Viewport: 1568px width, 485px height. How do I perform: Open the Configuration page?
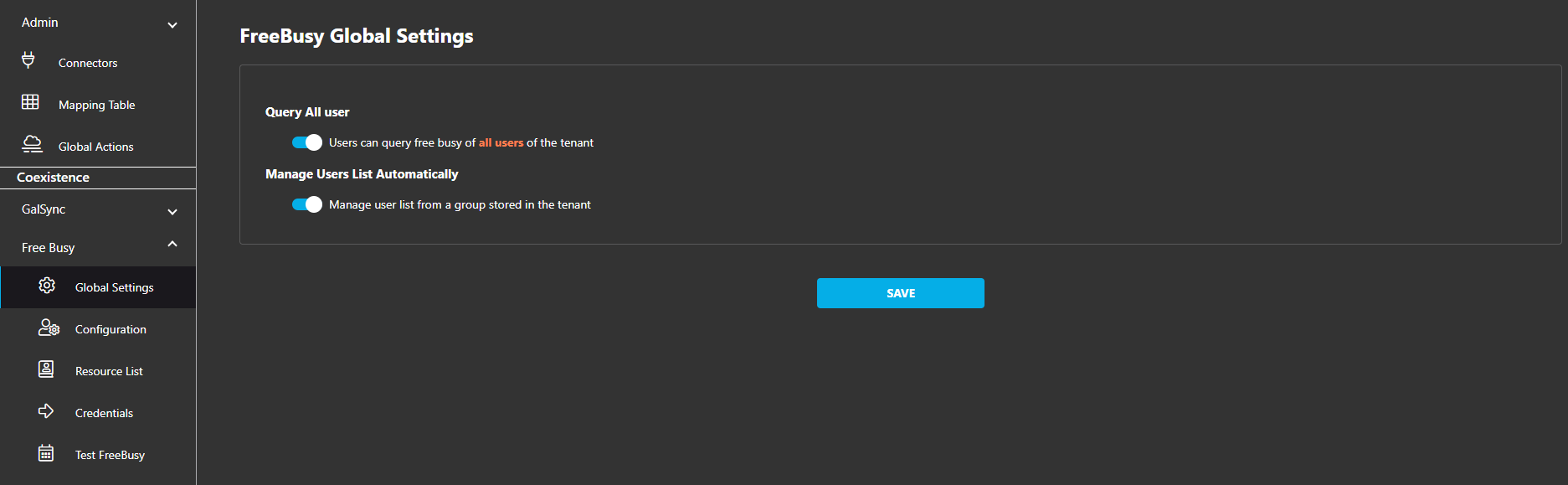[98, 329]
